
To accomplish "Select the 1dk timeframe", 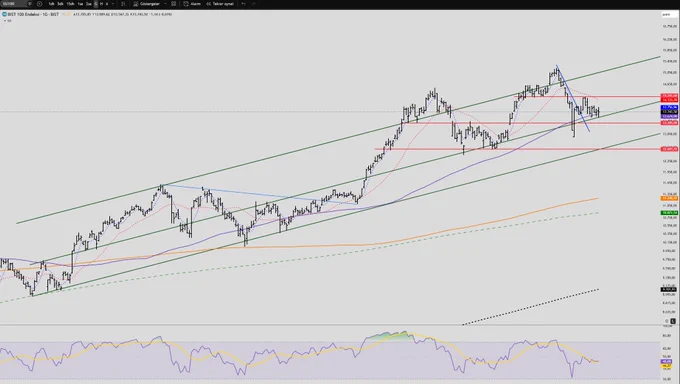I will click(51, 4).
